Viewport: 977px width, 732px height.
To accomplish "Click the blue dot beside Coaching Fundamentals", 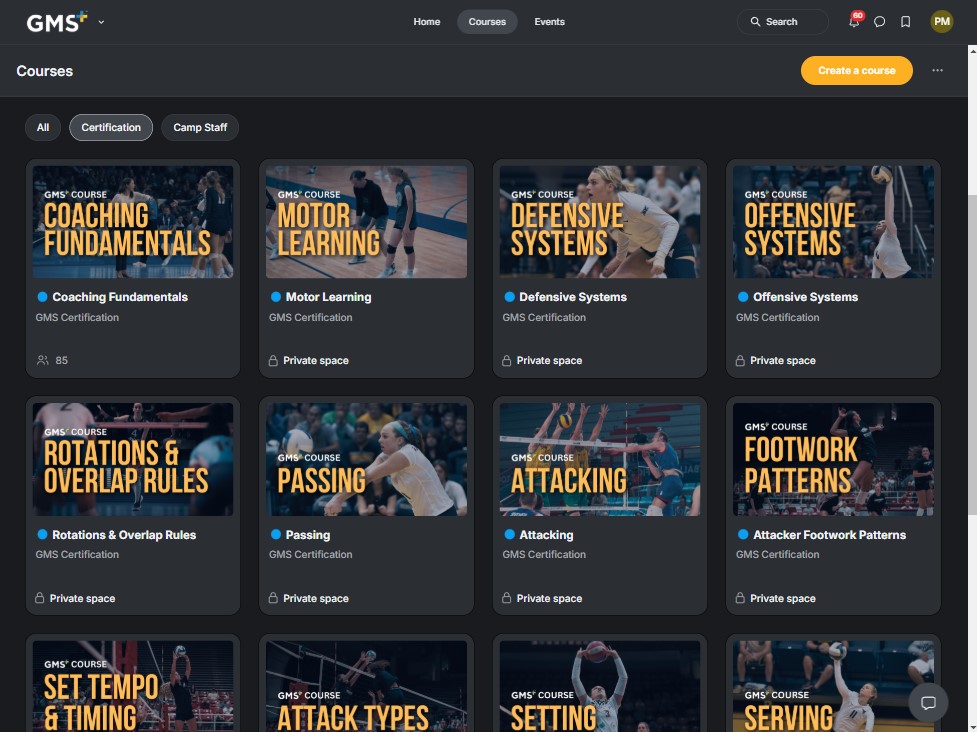I will 42,297.
